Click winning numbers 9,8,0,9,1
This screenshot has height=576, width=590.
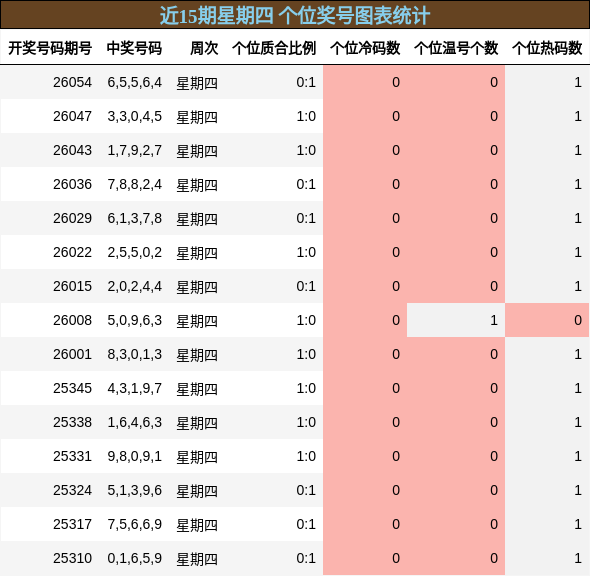click(135, 456)
